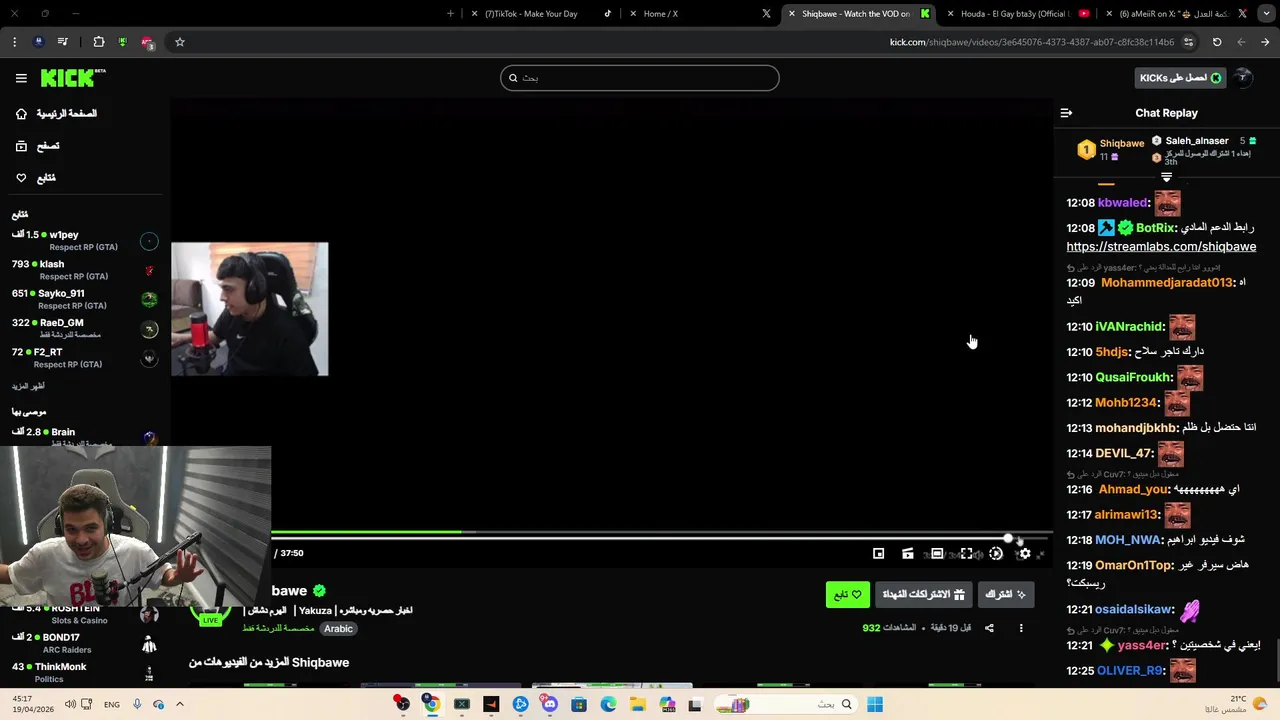Go to الصفحة الرئيسية home

[56, 114]
